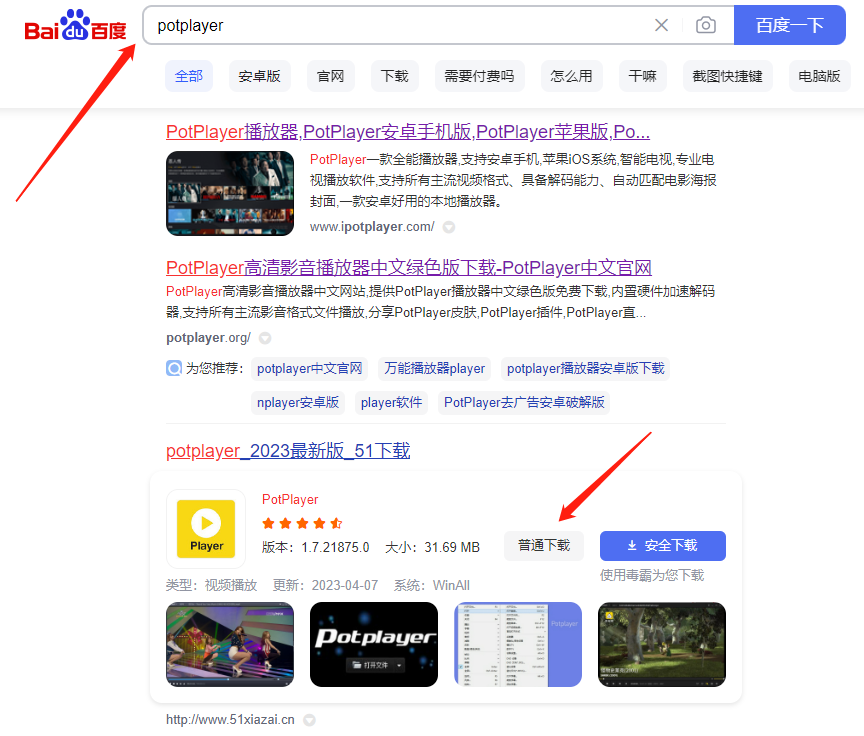This screenshot has width=864, height=736.
Task: Click the 普通下载 button
Action: coord(543,545)
